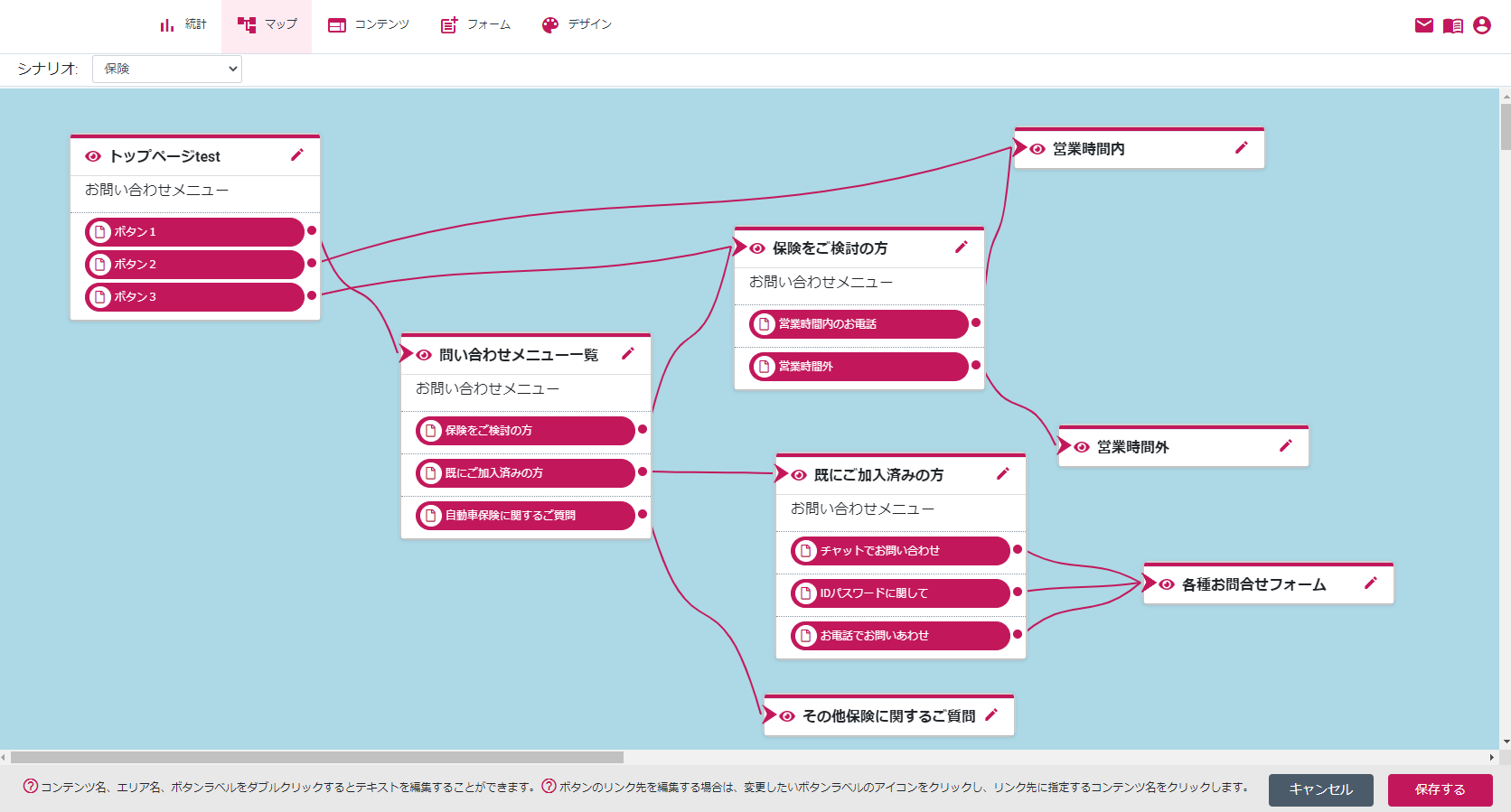Click the page icon on チャットでお問い合わせ

(805, 551)
